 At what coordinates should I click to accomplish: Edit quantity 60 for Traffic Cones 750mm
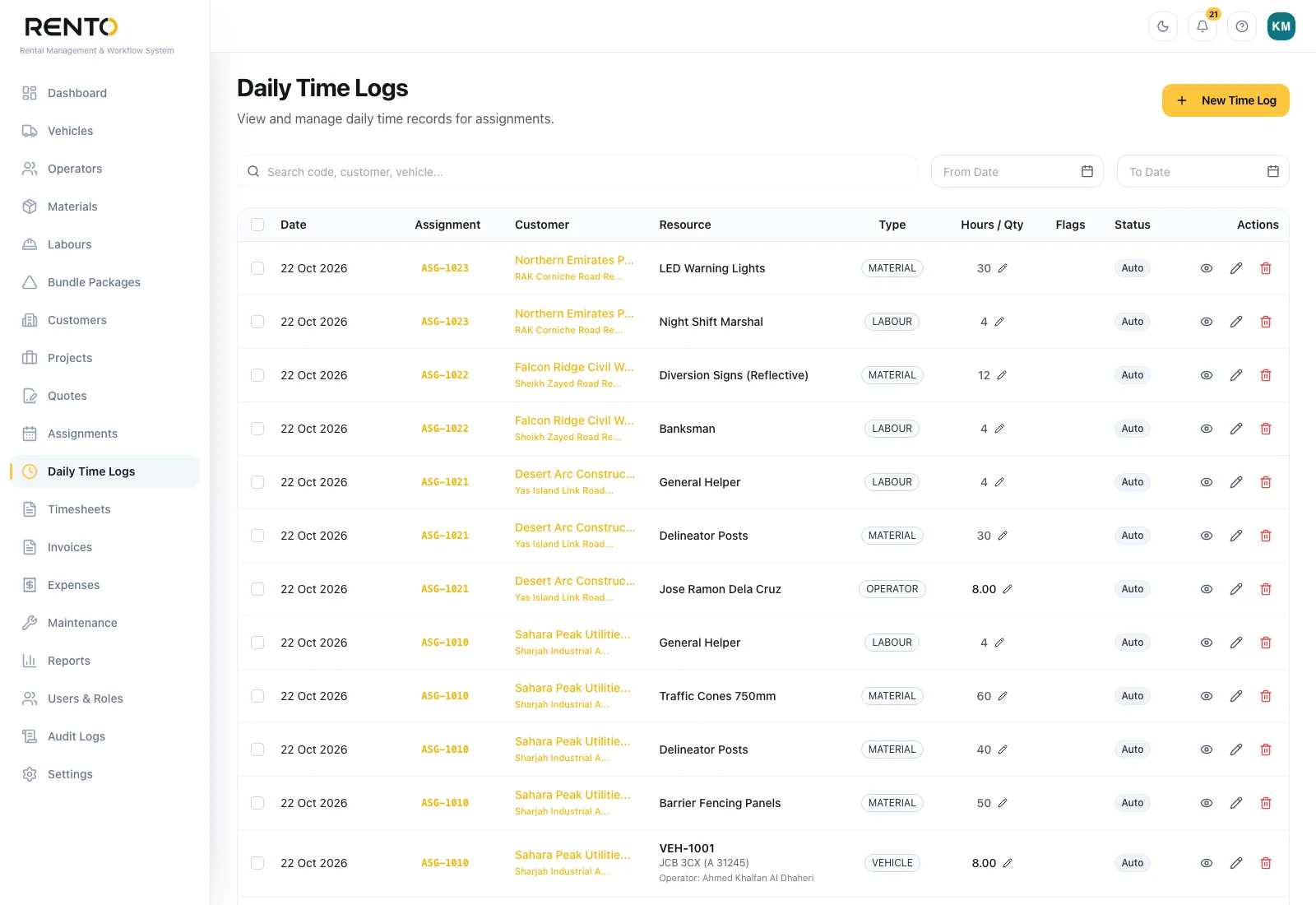tap(1003, 696)
